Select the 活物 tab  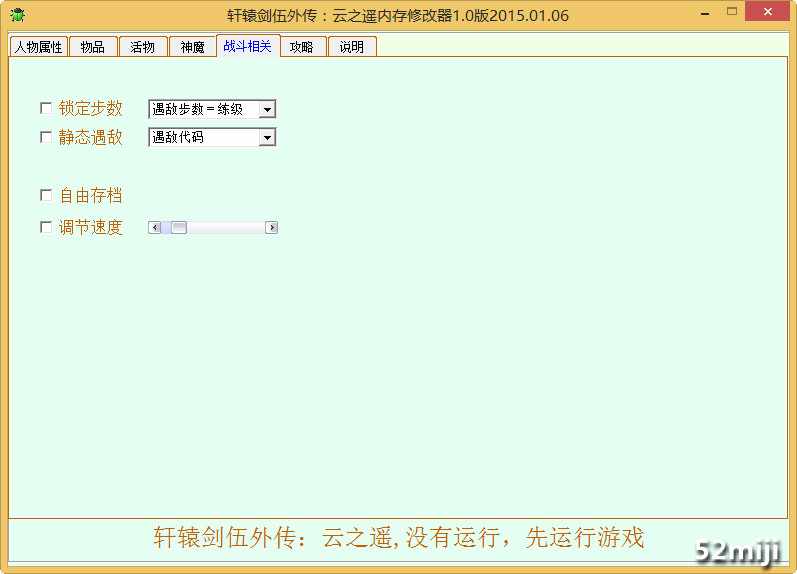pos(143,47)
